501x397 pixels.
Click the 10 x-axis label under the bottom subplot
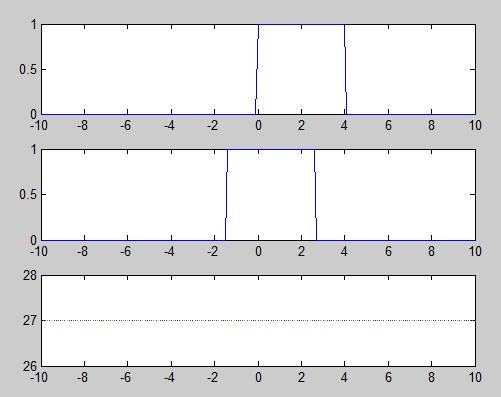coord(475,377)
